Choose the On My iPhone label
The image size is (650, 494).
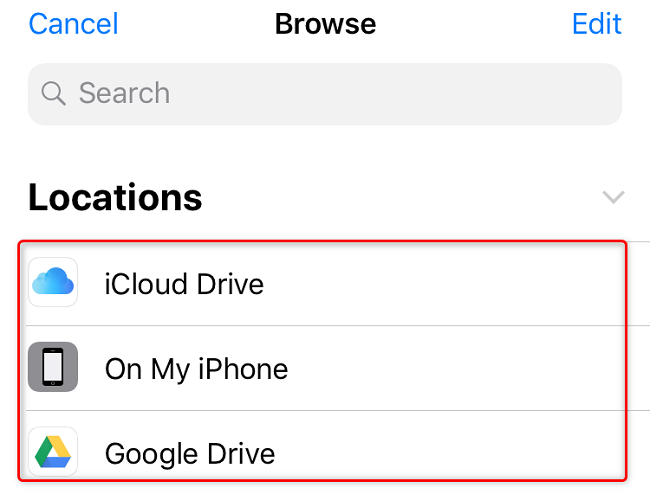click(196, 369)
